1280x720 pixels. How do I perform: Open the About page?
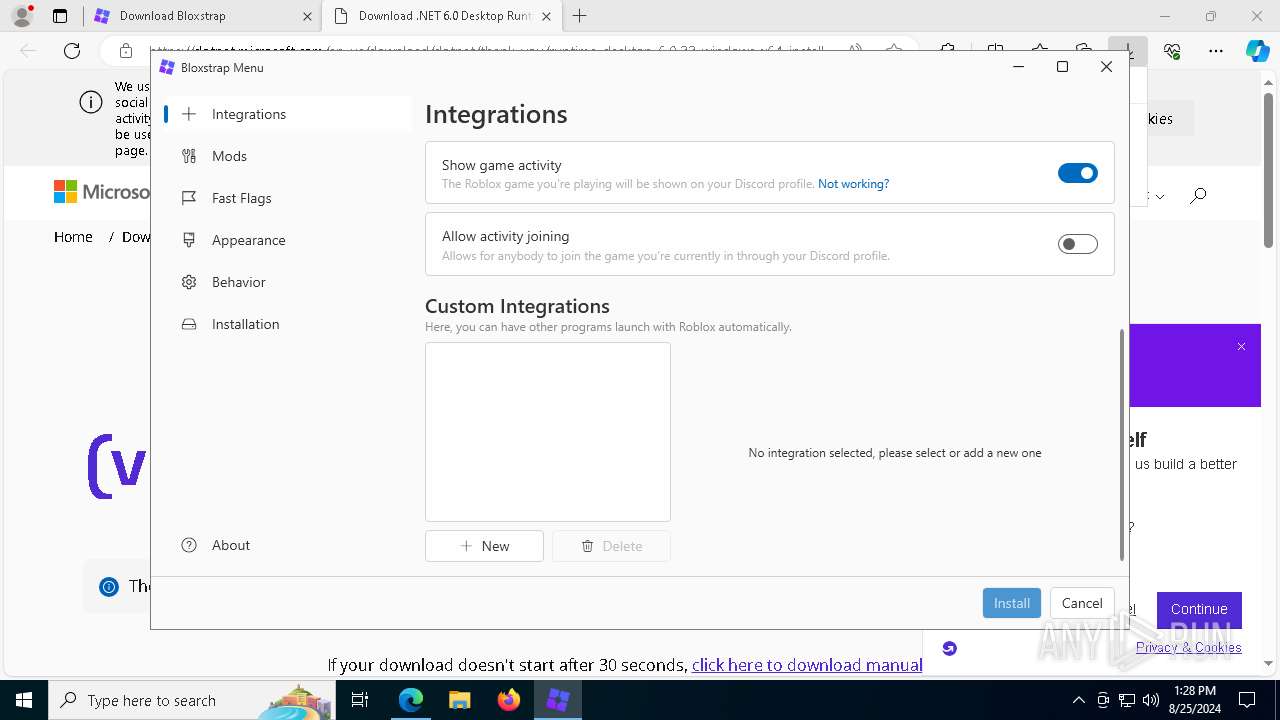[x=287, y=545]
